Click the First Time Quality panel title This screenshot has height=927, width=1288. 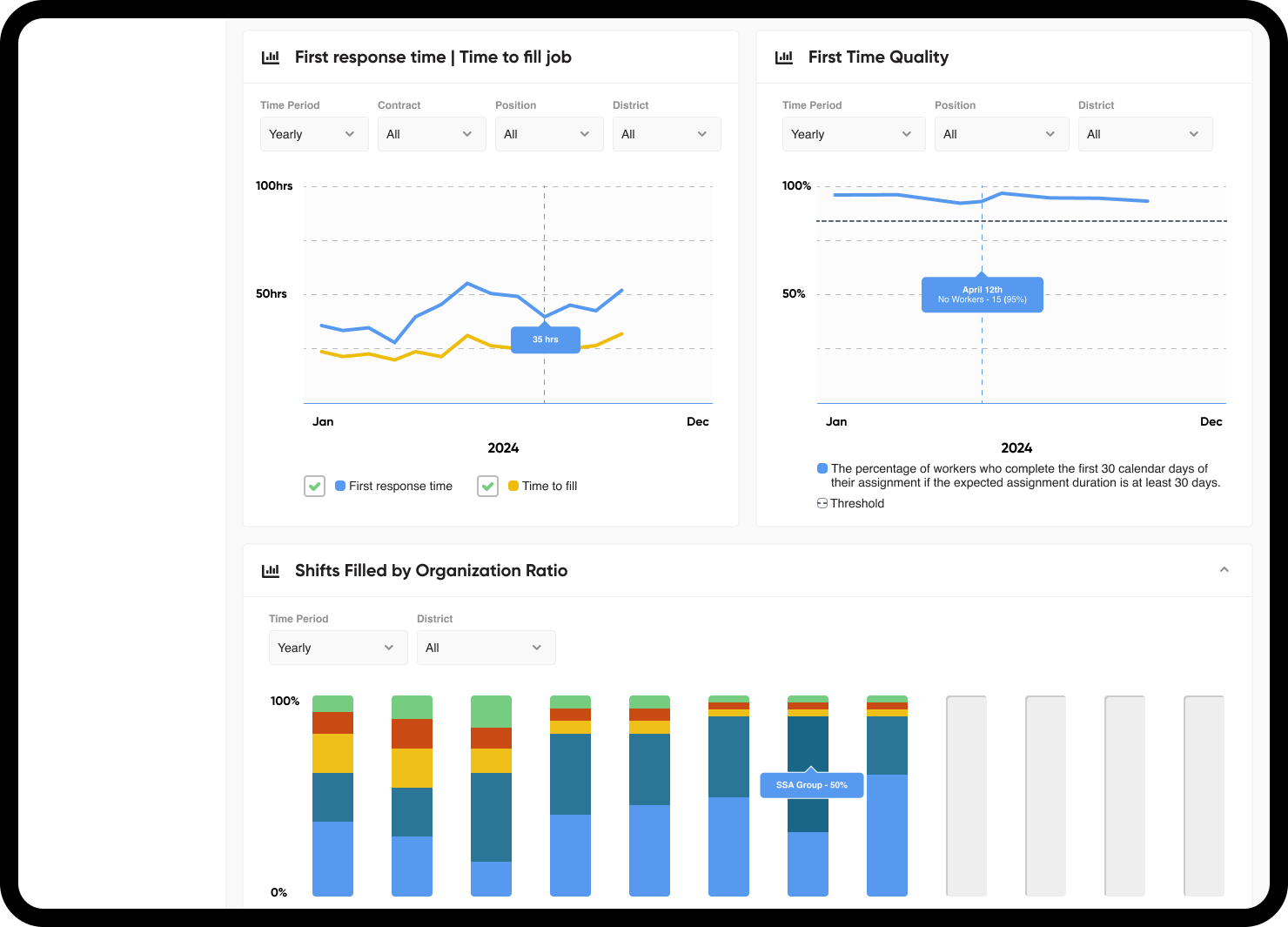coord(878,57)
